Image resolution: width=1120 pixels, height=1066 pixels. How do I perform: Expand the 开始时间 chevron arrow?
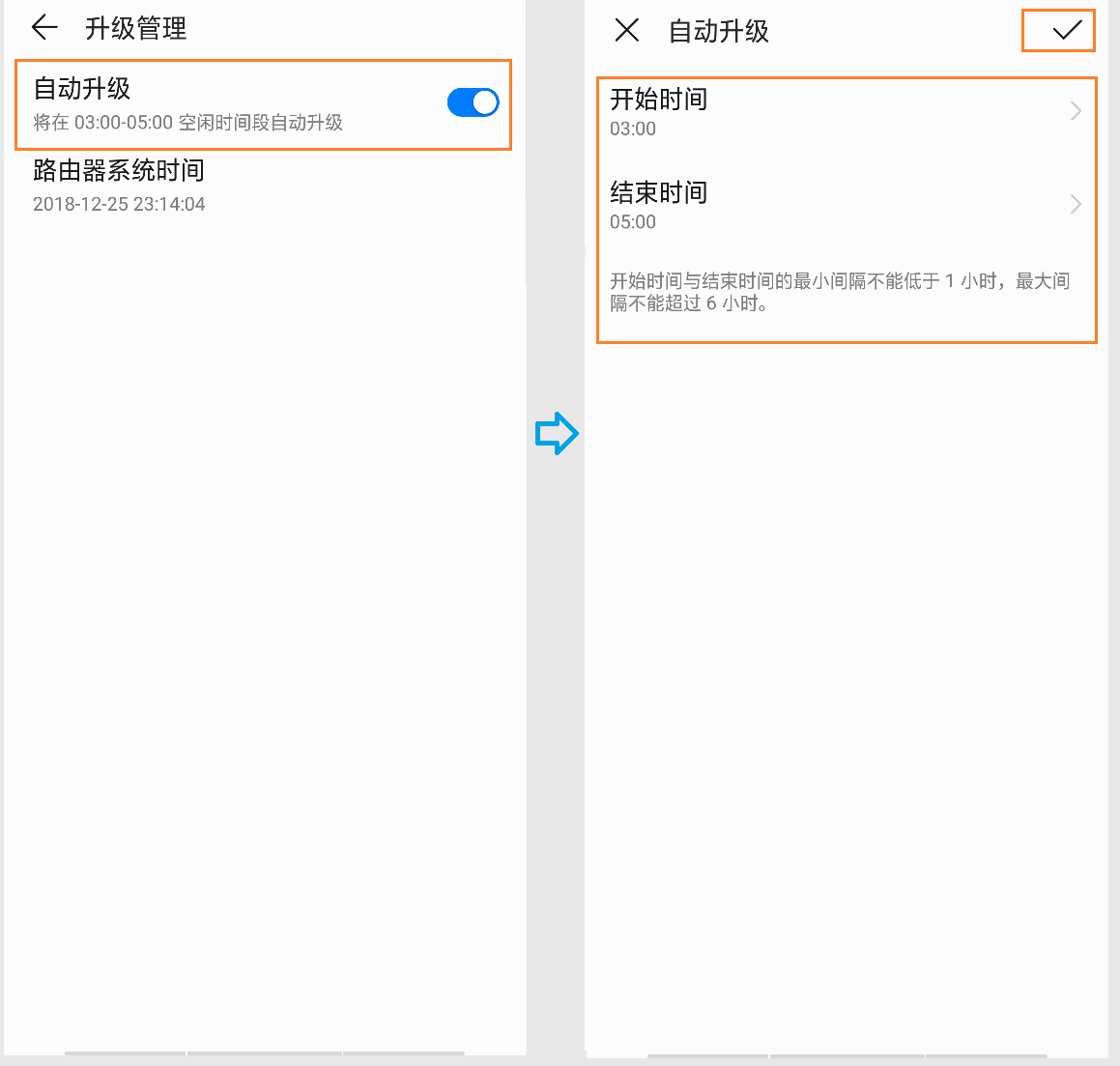(1076, 111)
